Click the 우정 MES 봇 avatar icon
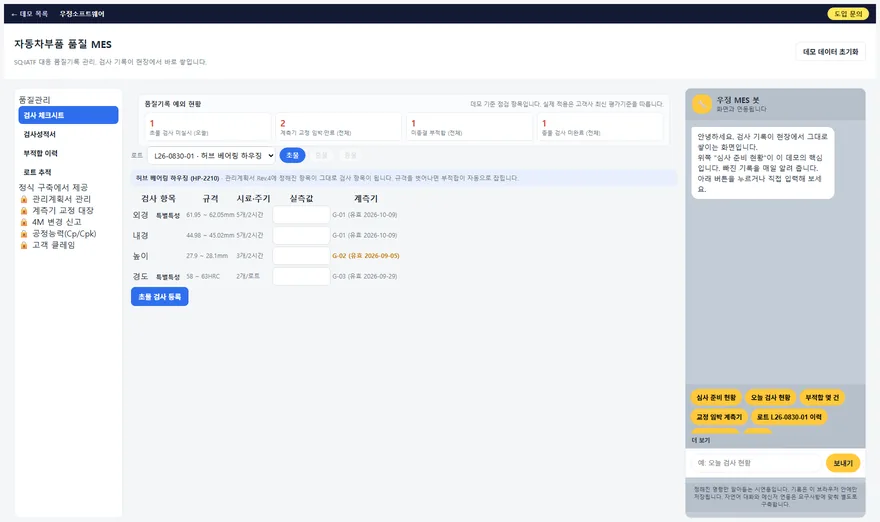Viewport: 880px width, 522px height. point(702,104)
